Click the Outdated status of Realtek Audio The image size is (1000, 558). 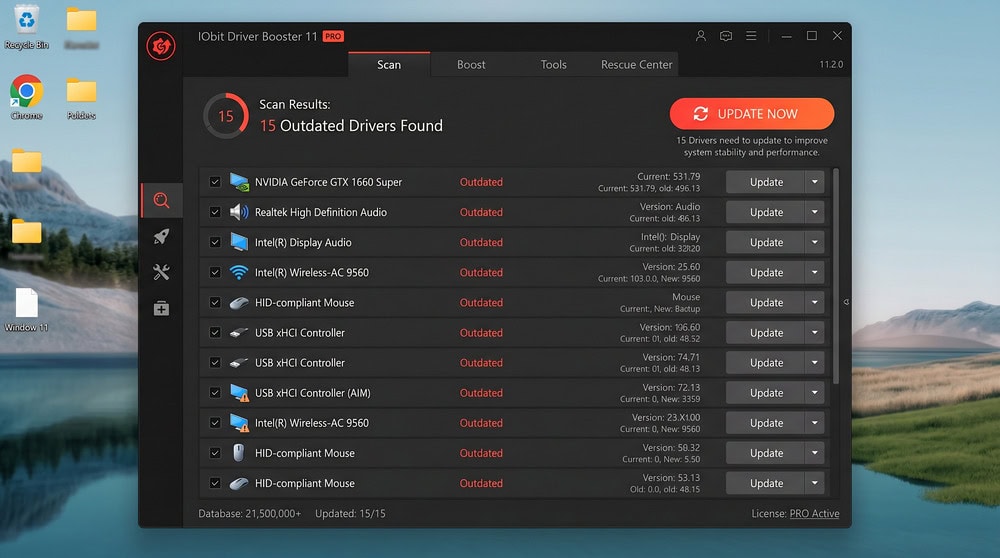click(x=481, y=212)
